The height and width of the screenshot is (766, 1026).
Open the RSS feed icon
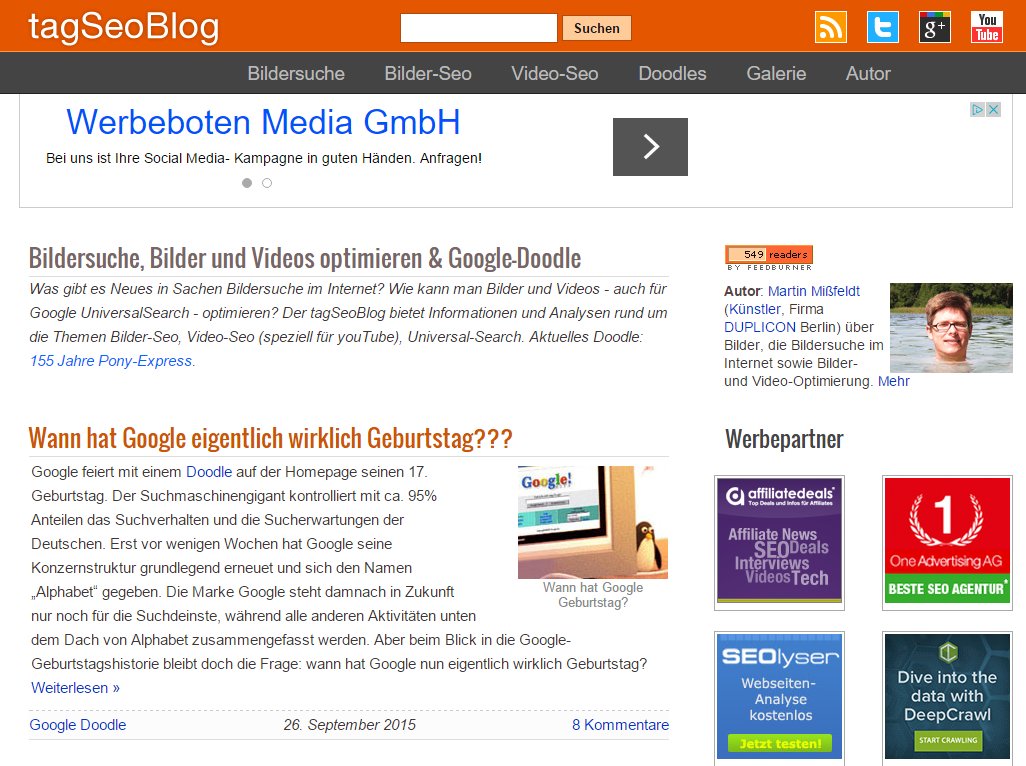830,27
